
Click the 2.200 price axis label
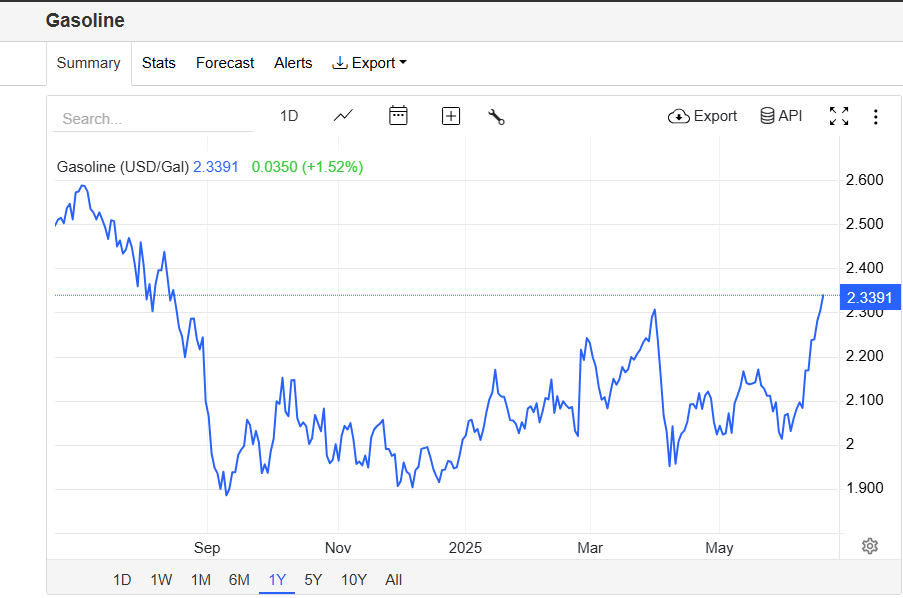pos(864,356)
